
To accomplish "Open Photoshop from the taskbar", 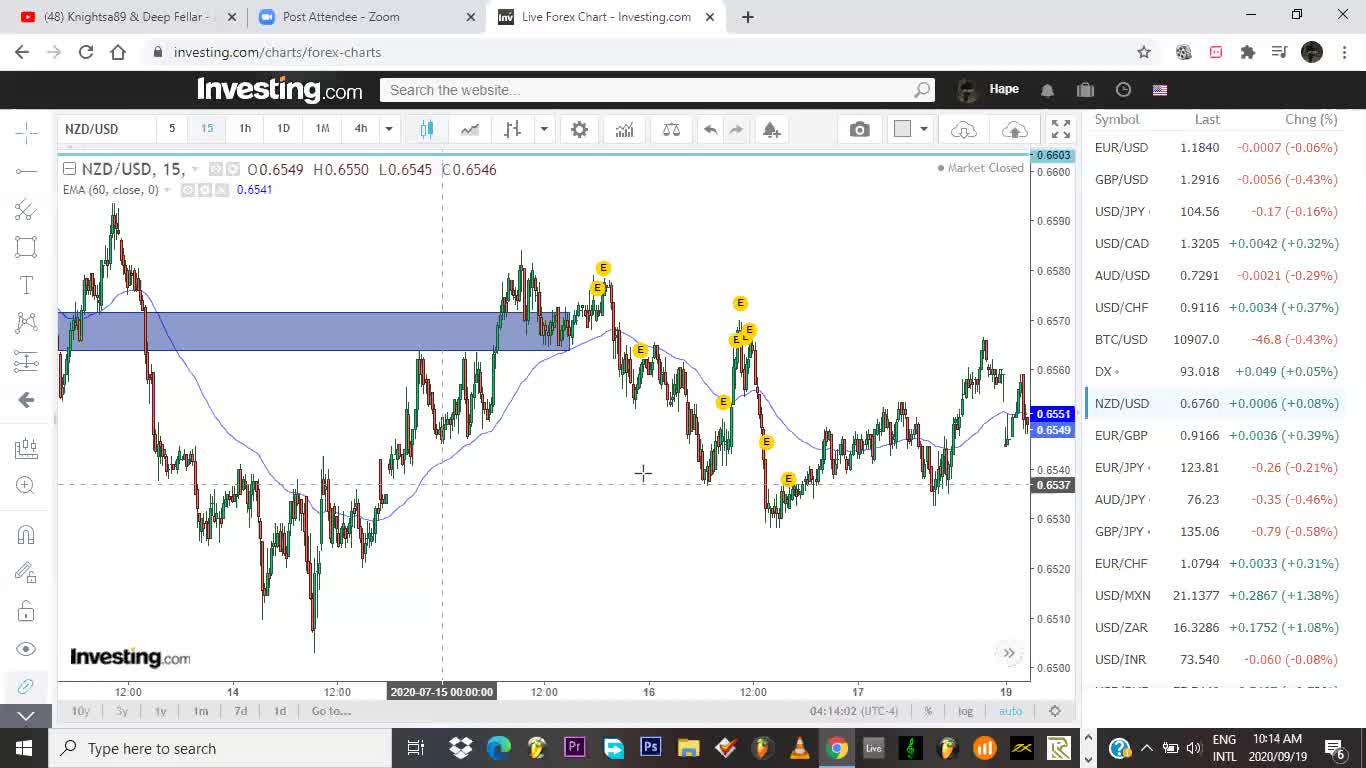I will point(650,748).
